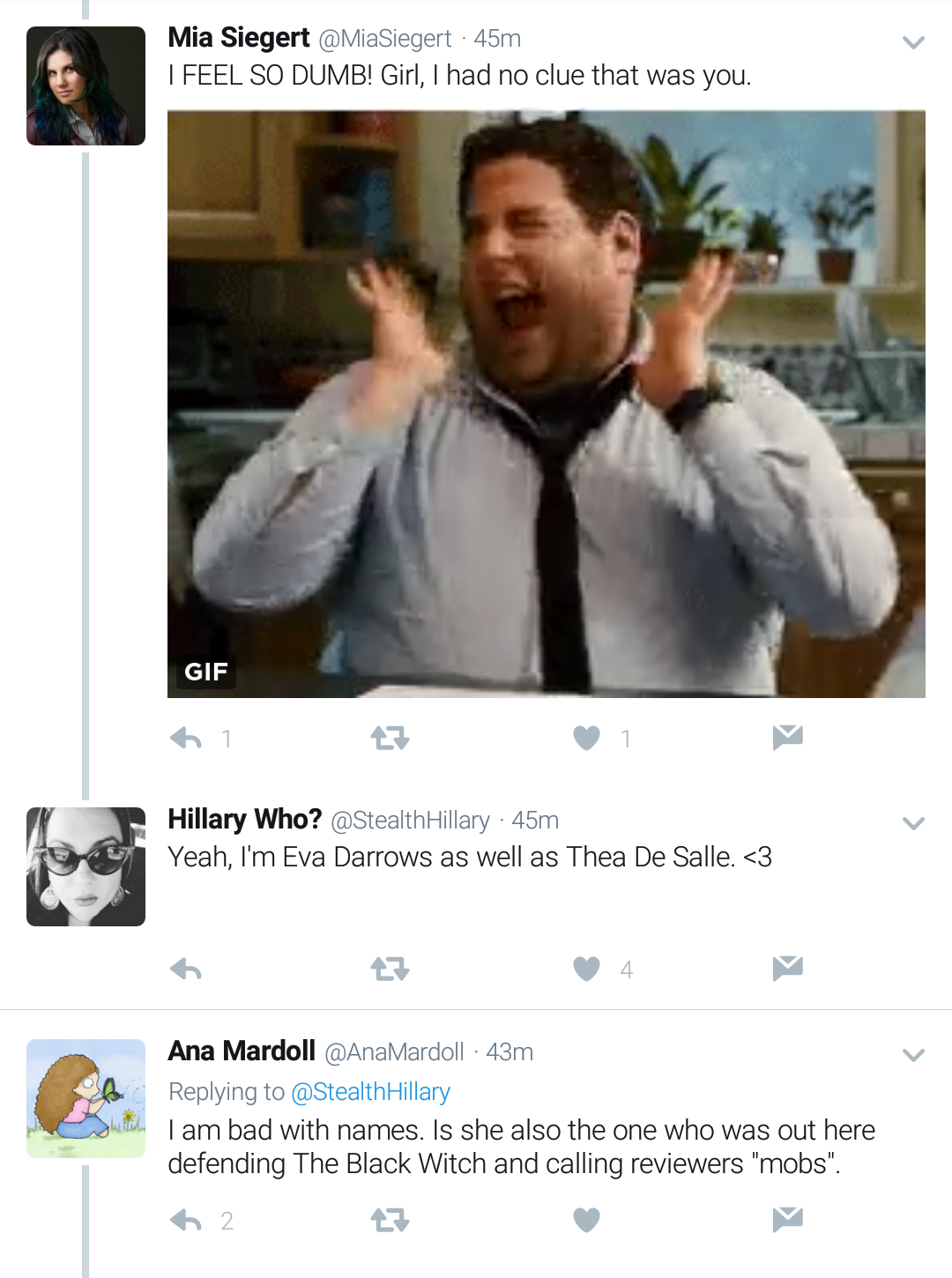952x1278 pixels.
Task: Reply to Mia Siegert's tweet
Action: 186,738
